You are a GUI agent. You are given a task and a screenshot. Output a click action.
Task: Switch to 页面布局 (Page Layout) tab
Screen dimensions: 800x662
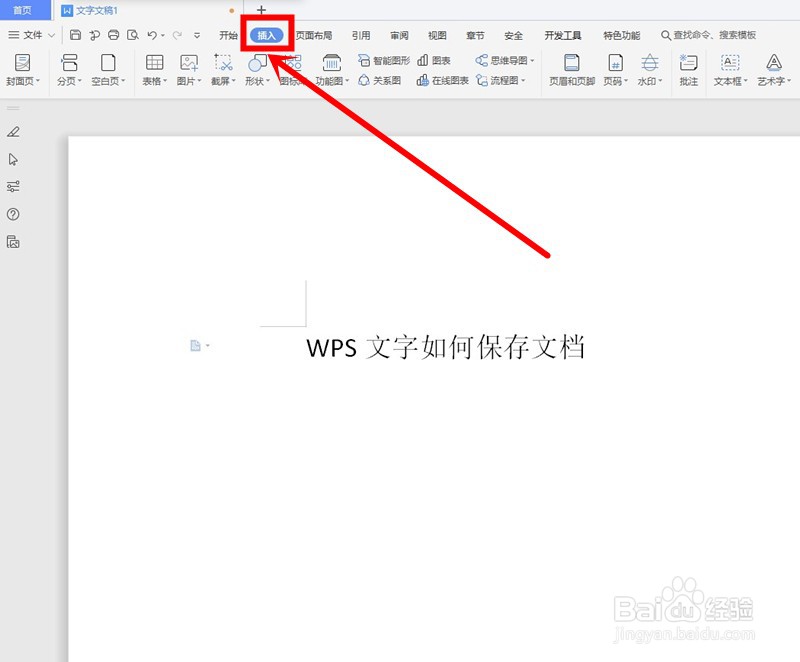click(314, 35)
